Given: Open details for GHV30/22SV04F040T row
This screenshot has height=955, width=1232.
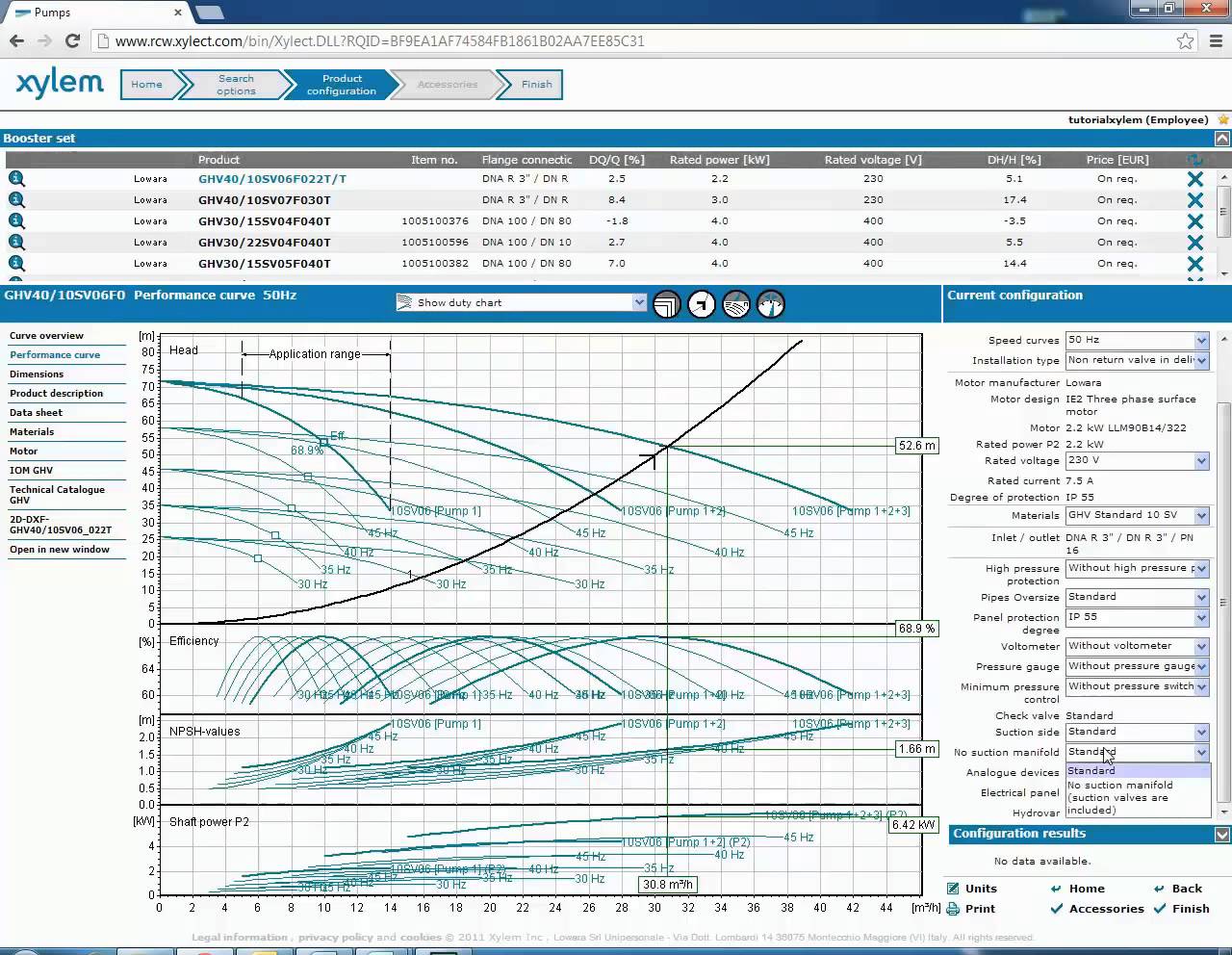Looking at the screenshot, I should pos(16,242).
